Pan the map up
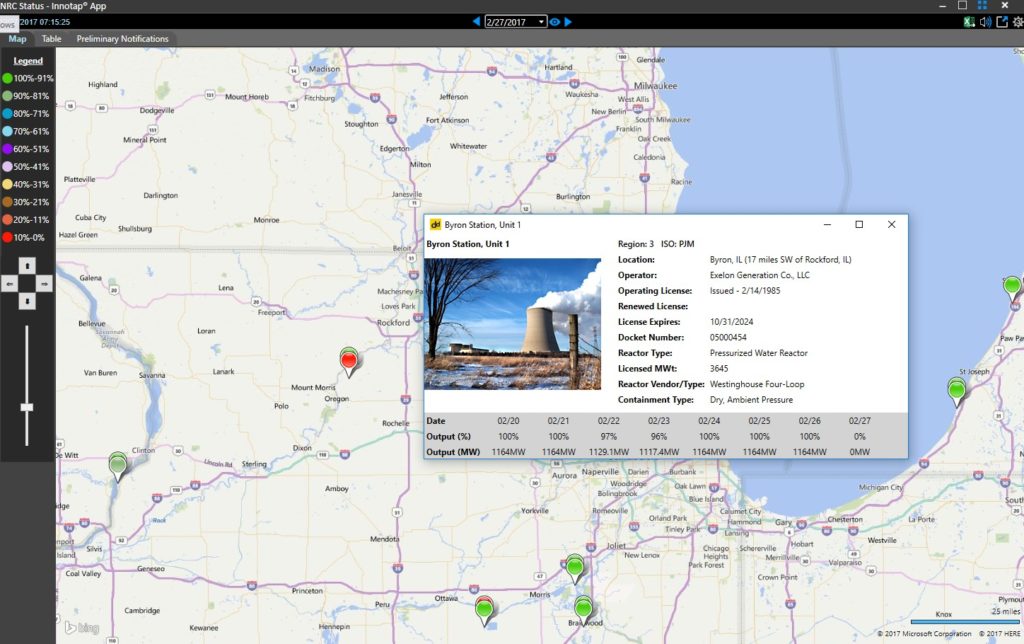 tap(27, 266)
